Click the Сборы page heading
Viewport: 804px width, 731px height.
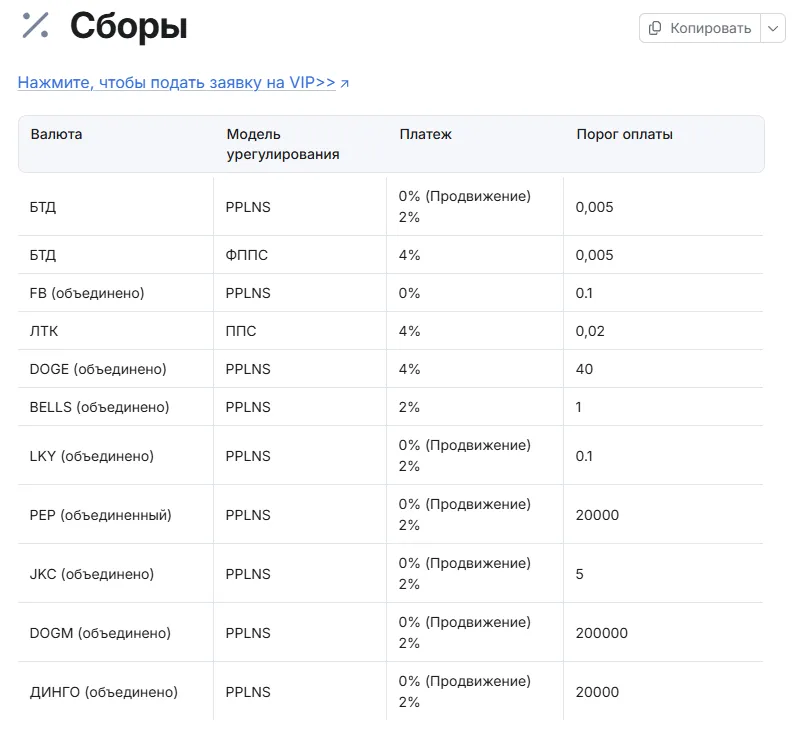pos(129,26)
